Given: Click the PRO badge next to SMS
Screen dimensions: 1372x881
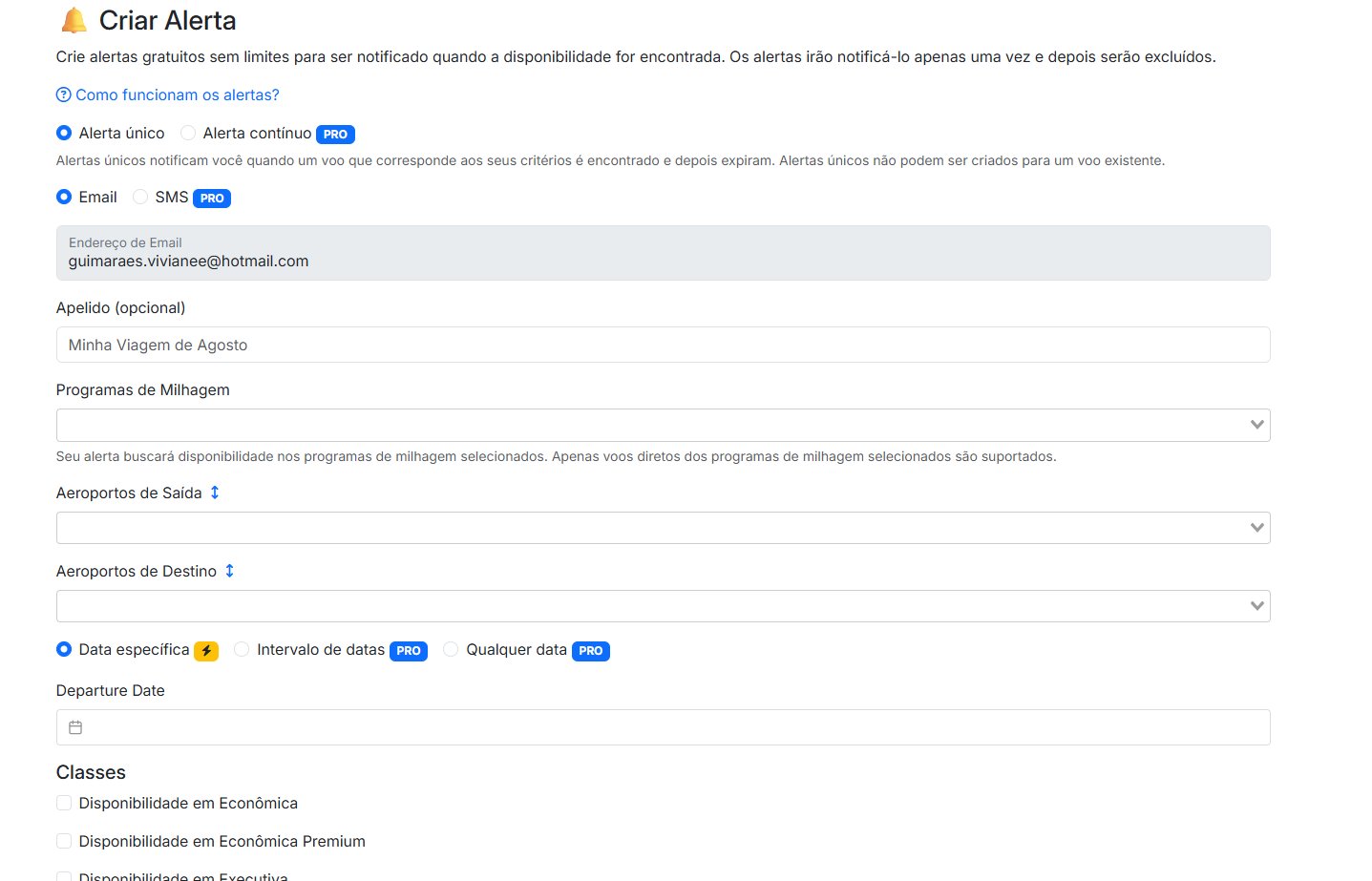Looking at the screenshot, I should [x=212, y=199].
